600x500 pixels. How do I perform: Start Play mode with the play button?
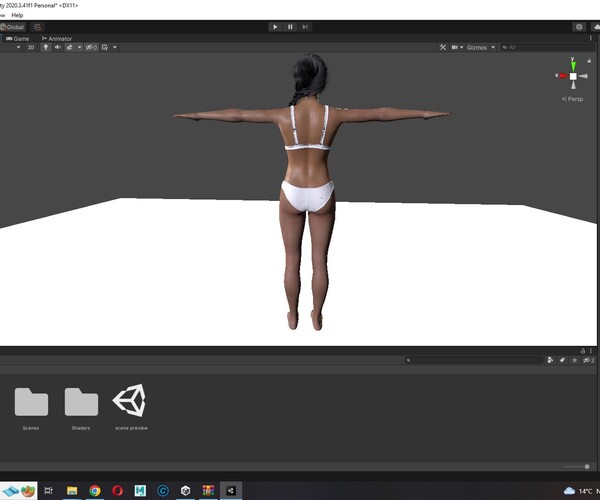[x=275, y=27]
